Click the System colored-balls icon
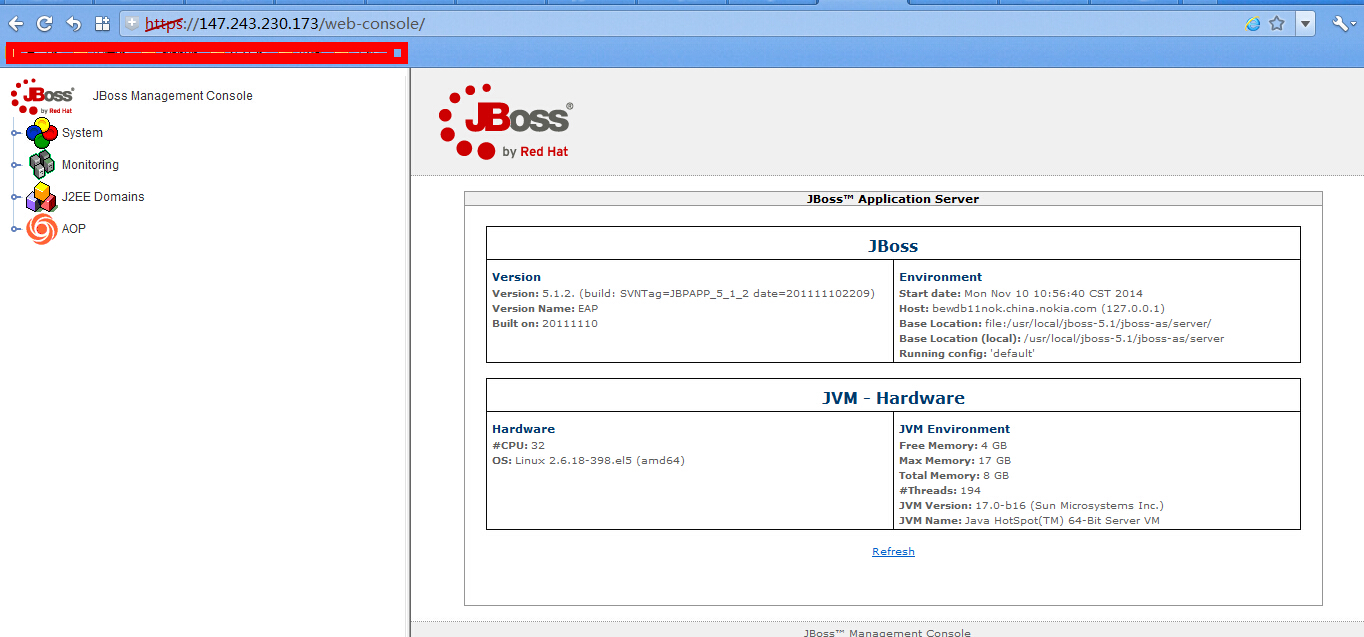 (x=41, y=133)
